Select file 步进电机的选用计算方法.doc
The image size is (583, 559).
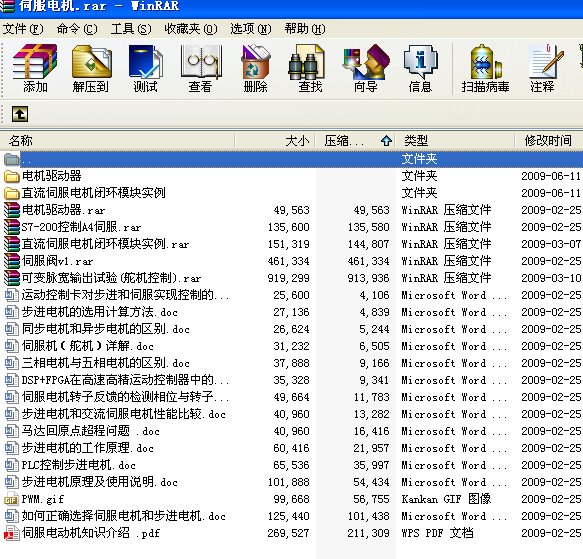click(x=99, y=312)
